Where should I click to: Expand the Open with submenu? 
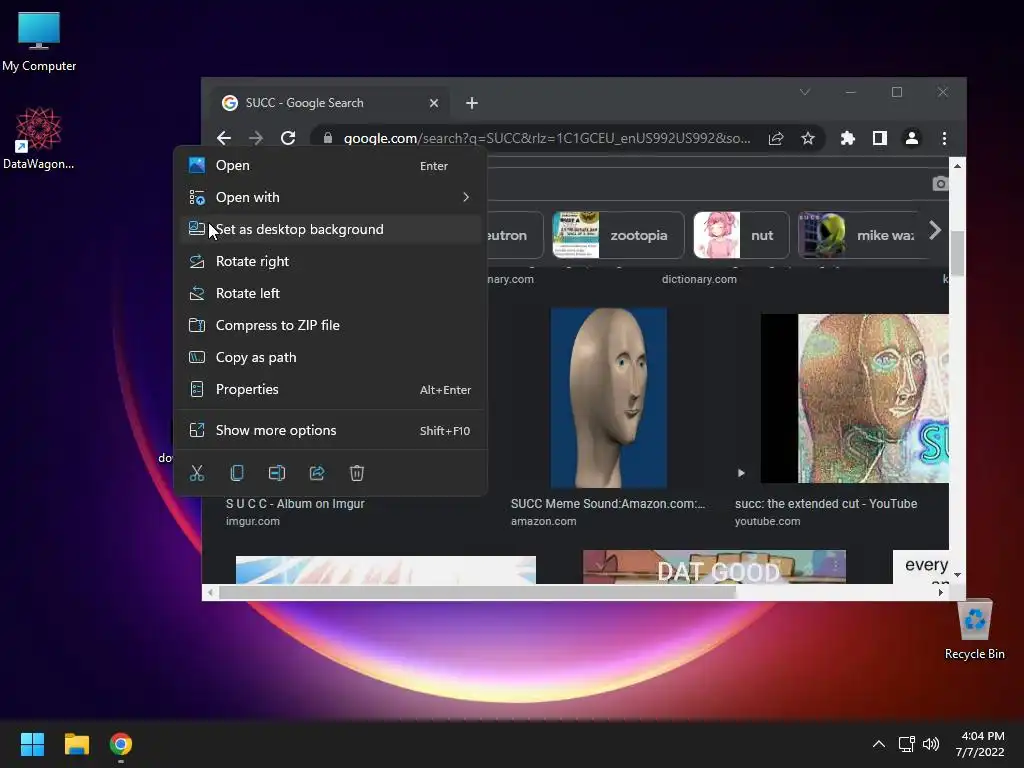pyautogui.click(x=330, y=197)
